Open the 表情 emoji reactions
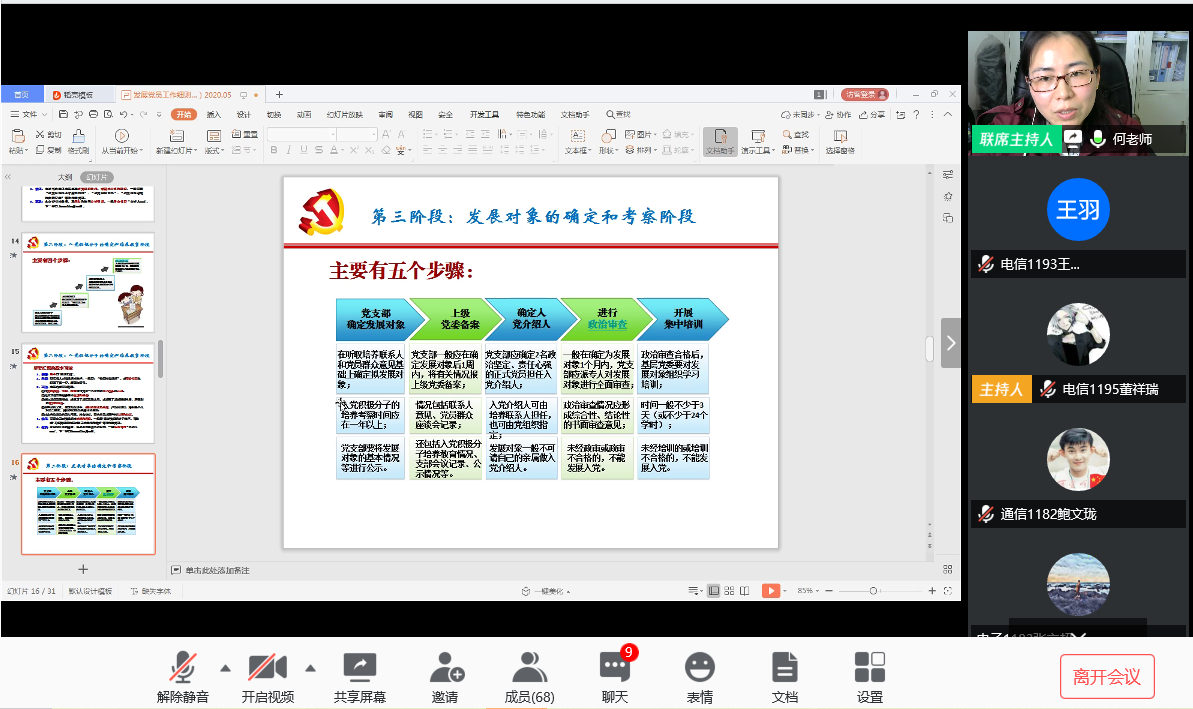This screenshot has height=709, width=1193. pyautogui.click(x=700, y=667)
